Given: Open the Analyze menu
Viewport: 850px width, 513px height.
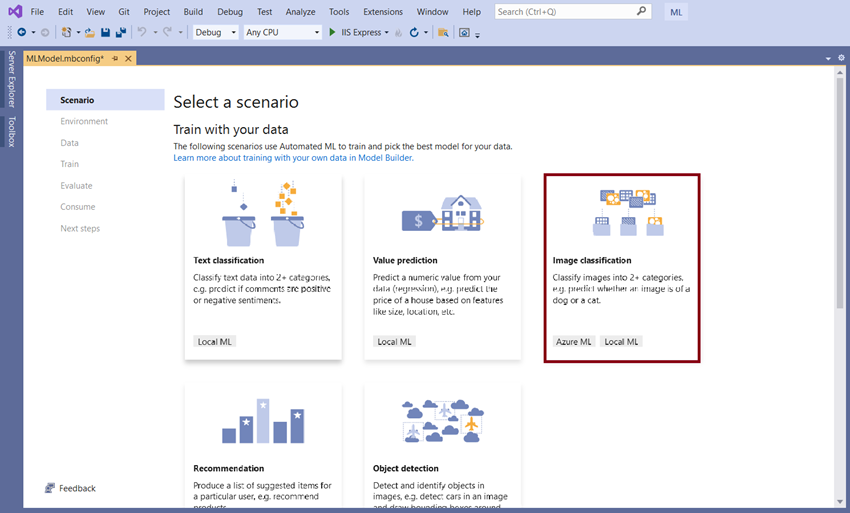Looking at the screenshot, I should pyautogui.click(x=300, y=11).
